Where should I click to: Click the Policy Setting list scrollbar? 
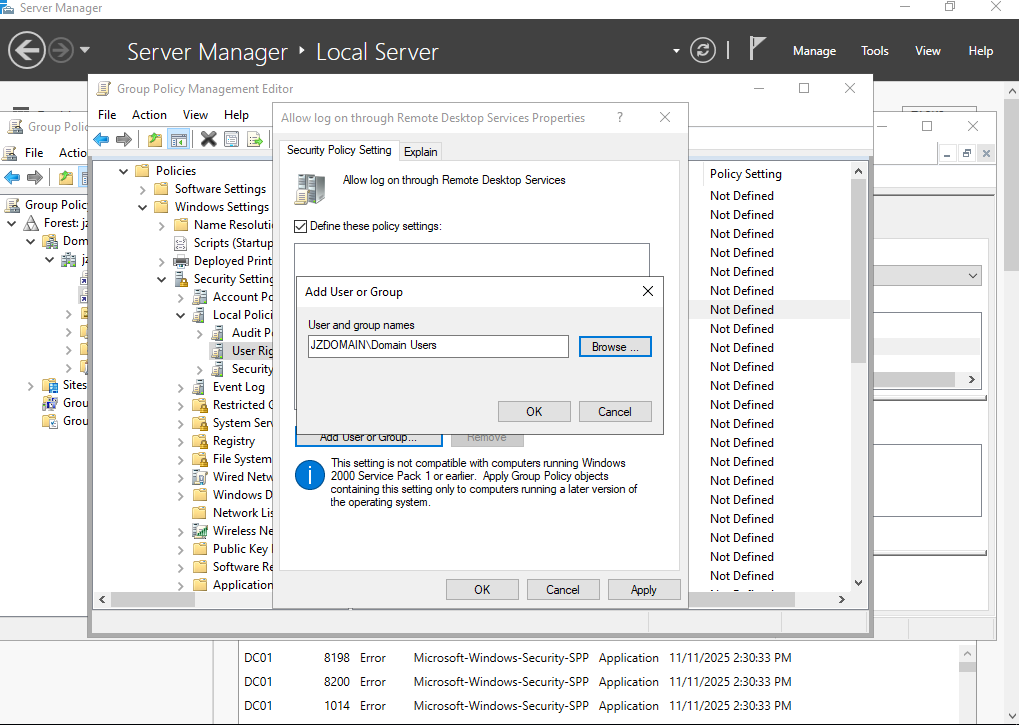coord(857,260)
